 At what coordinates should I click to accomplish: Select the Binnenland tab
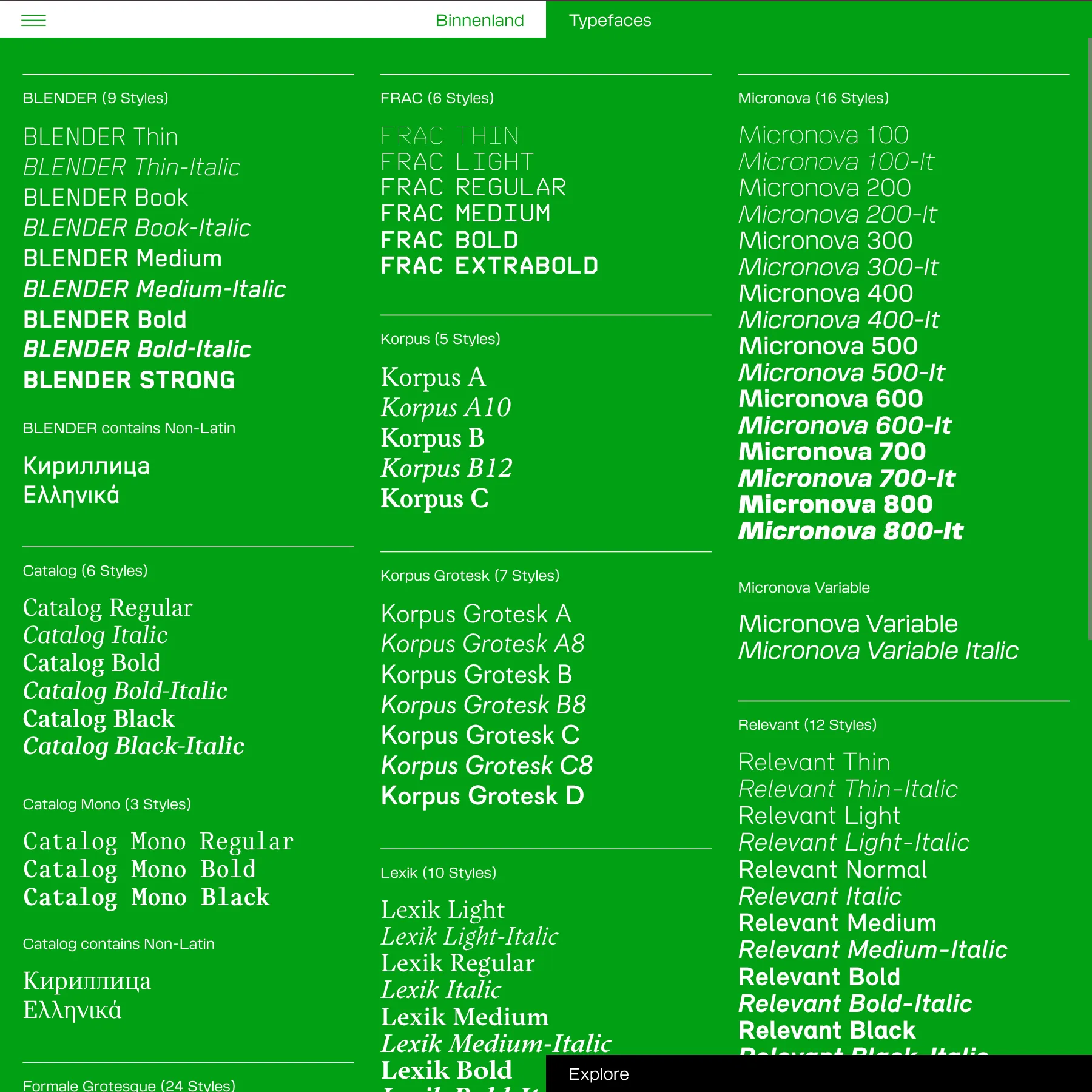click(x=479, y=20)
